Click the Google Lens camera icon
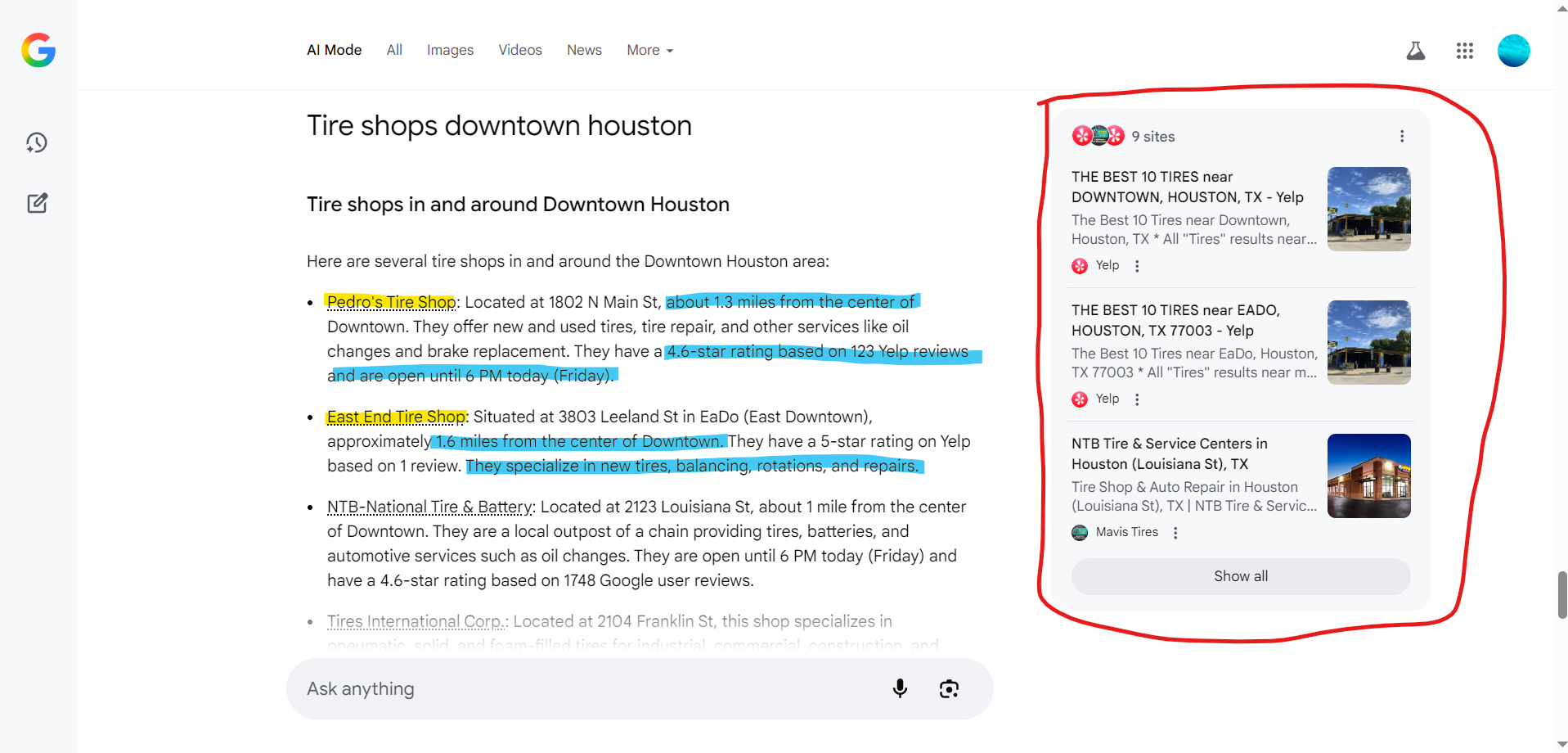The width and height of the screenshot is (1568, 753). click(x=949, y=688)
